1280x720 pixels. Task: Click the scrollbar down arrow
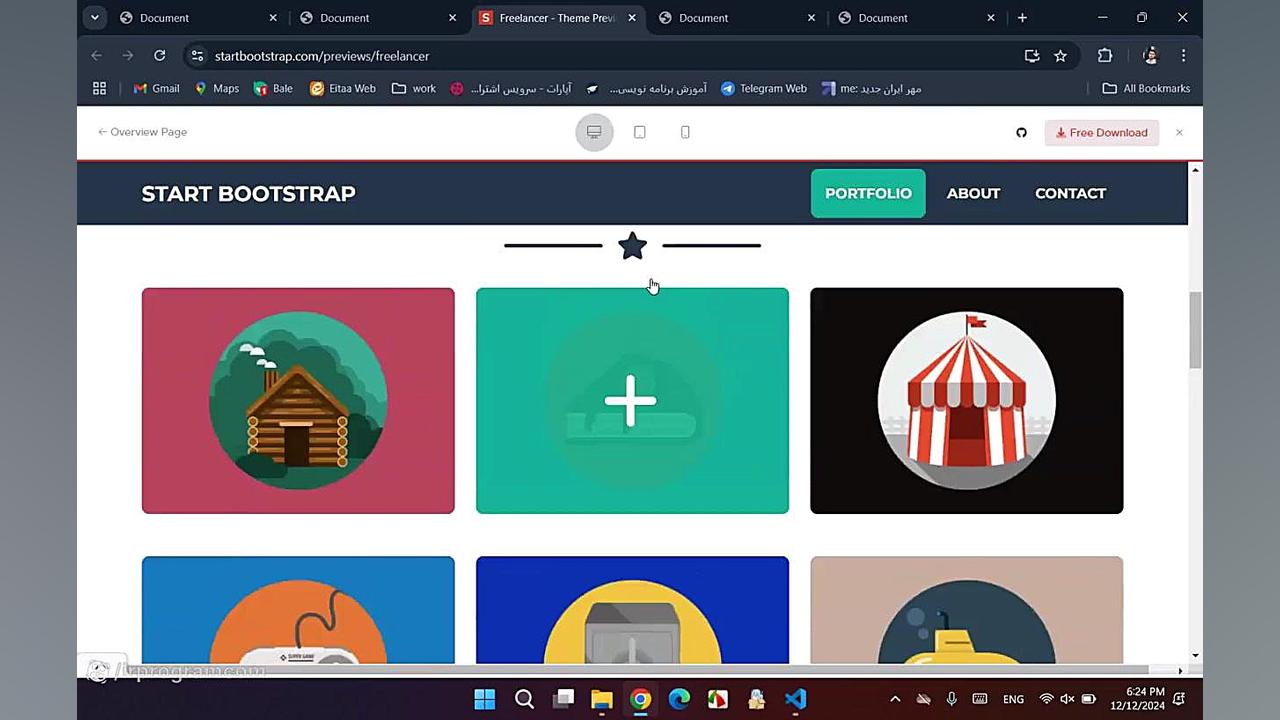click(1195, 655)
